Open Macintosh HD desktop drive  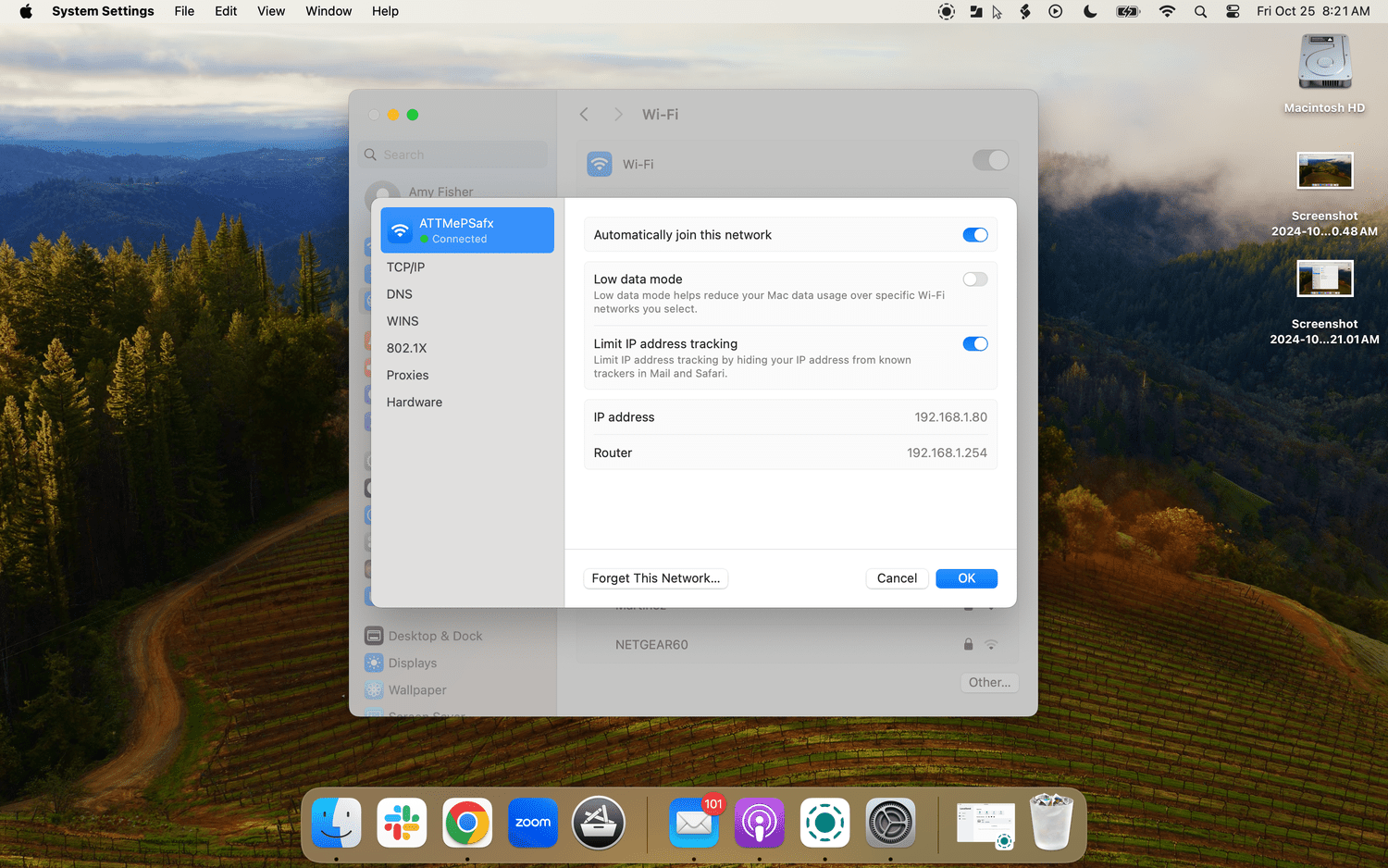(1324, 65)
